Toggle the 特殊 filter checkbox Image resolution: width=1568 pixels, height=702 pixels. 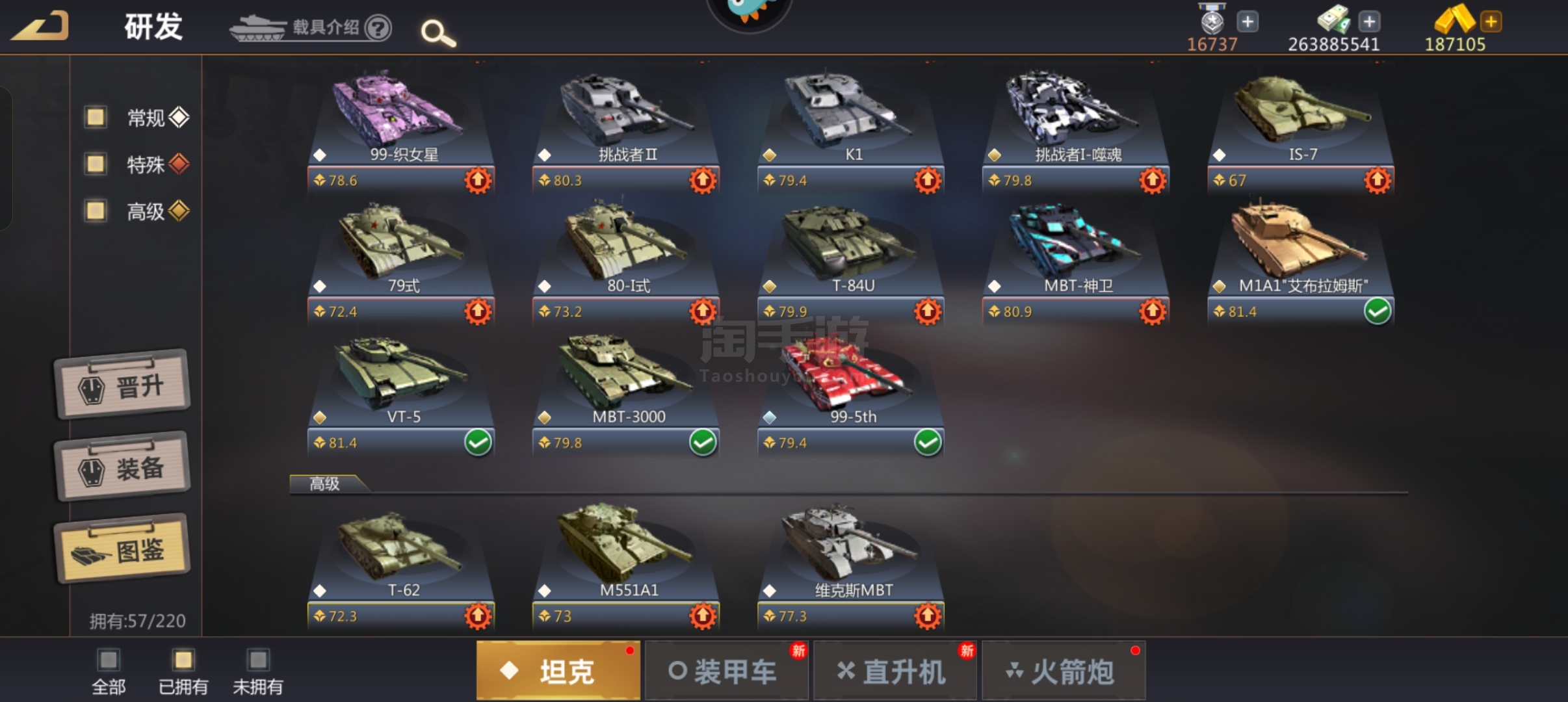pos(96,164)
